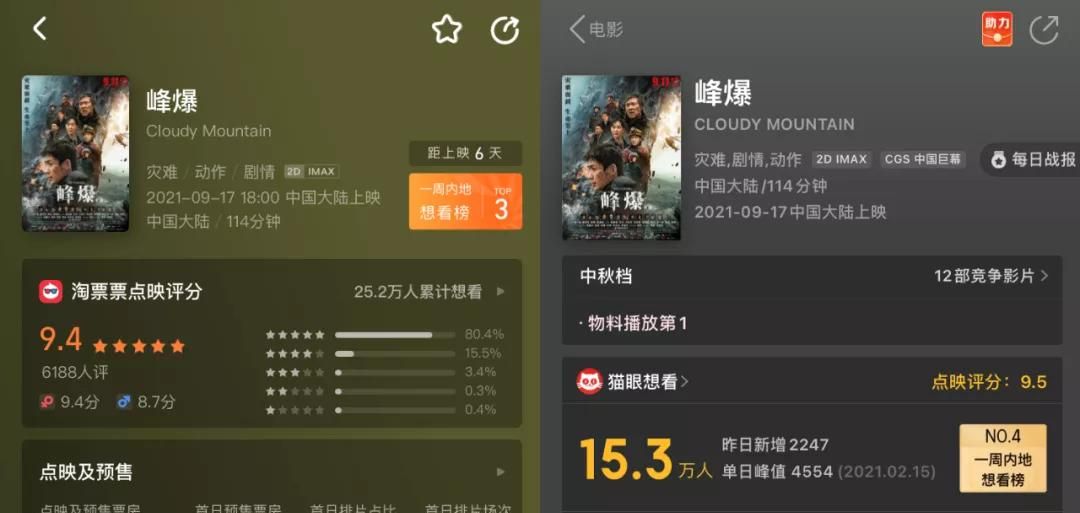Tap the circular share icon on left panel
Viewport: 1080px width, 513px height.
[x=504, y=30]
